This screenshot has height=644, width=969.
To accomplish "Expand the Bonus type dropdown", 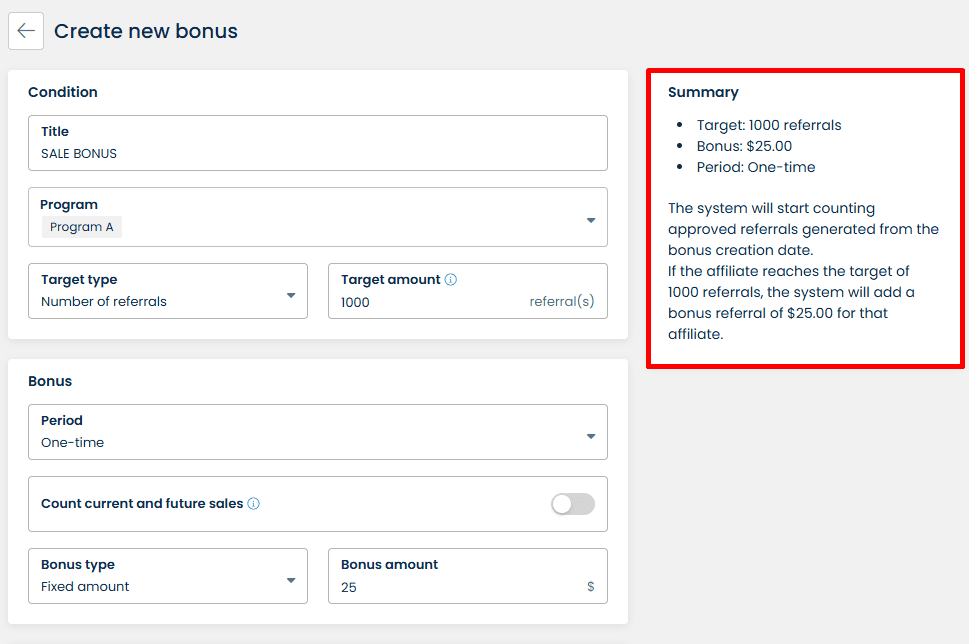I will click(291, 580).
